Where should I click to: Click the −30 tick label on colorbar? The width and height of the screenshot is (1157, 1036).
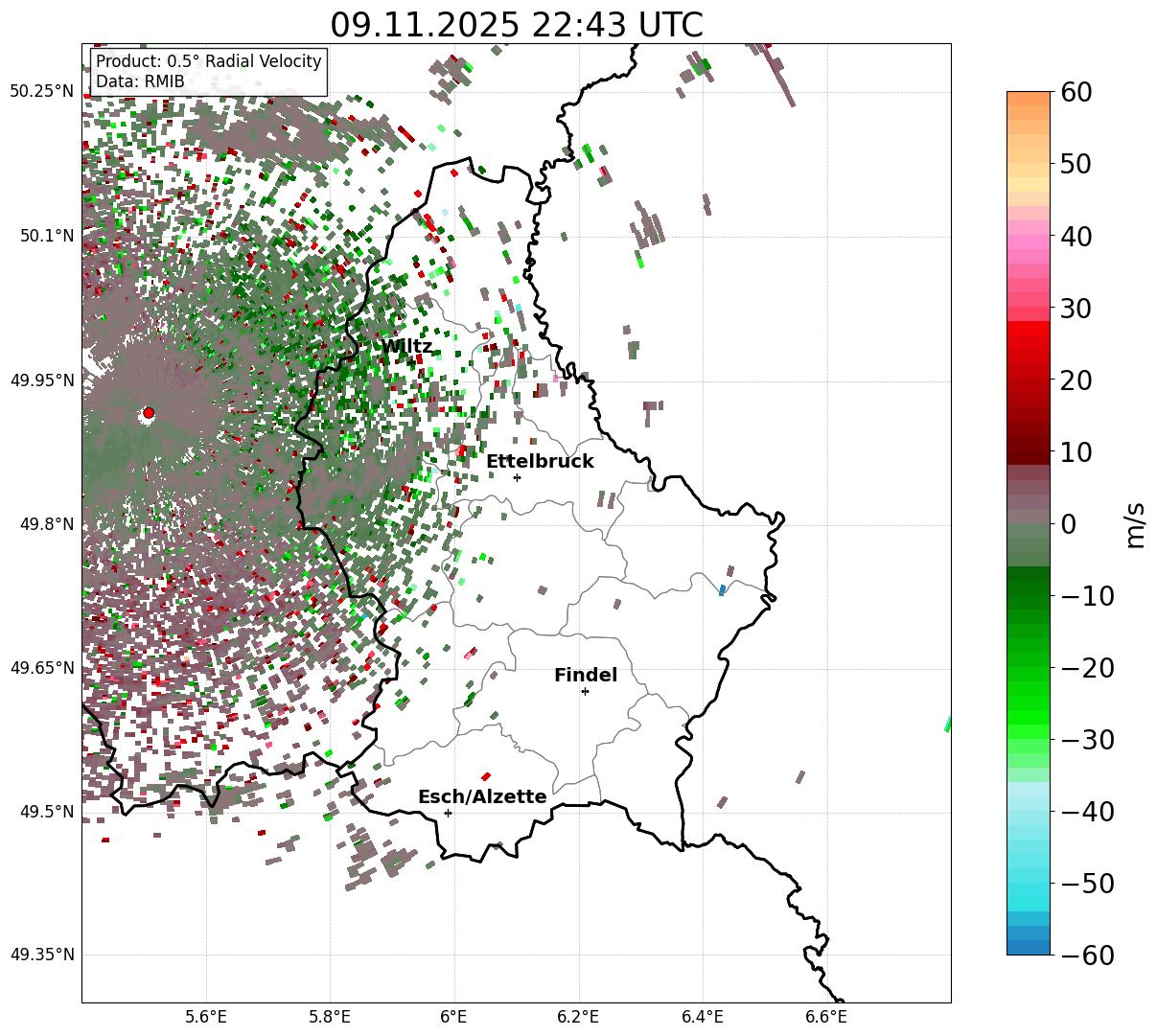[1086, 740]
